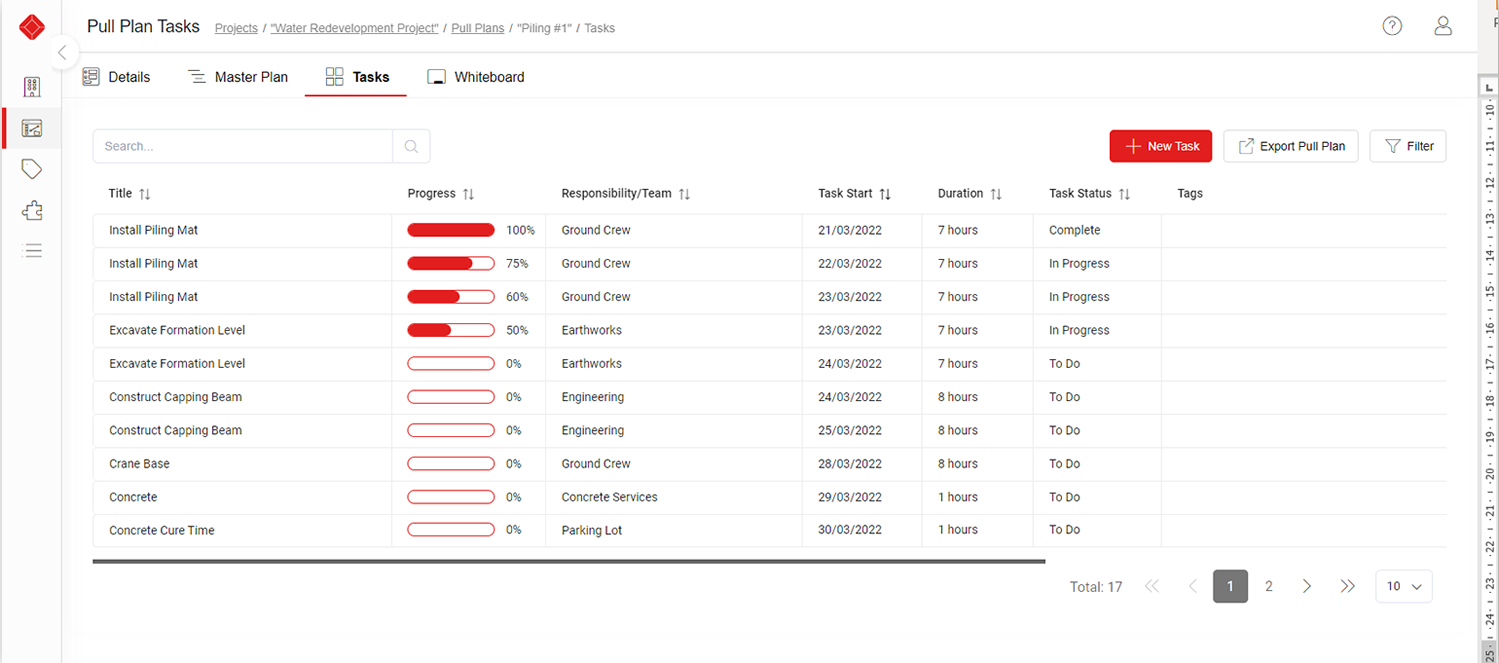The height and width of the screenshot is (663, 1499).
Task: Go to previous page arrow
Action: click(x=1192, y=586)
